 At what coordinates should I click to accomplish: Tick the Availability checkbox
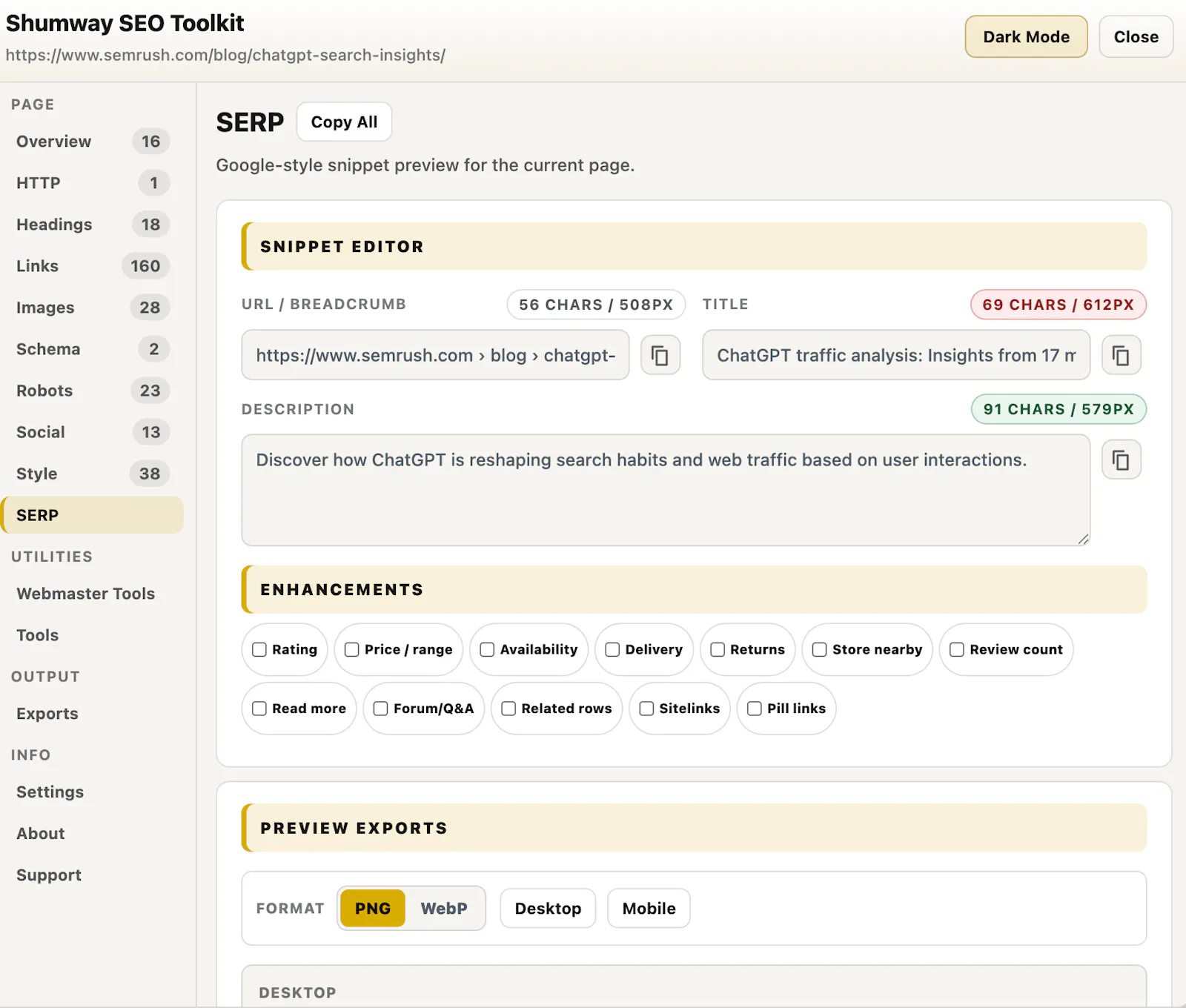pos(487,649)
